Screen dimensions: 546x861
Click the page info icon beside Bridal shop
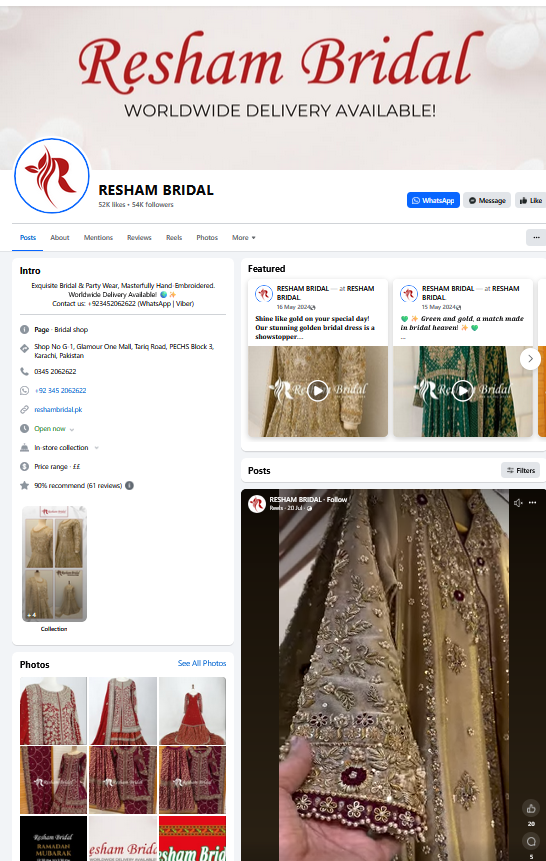(24, 329)
